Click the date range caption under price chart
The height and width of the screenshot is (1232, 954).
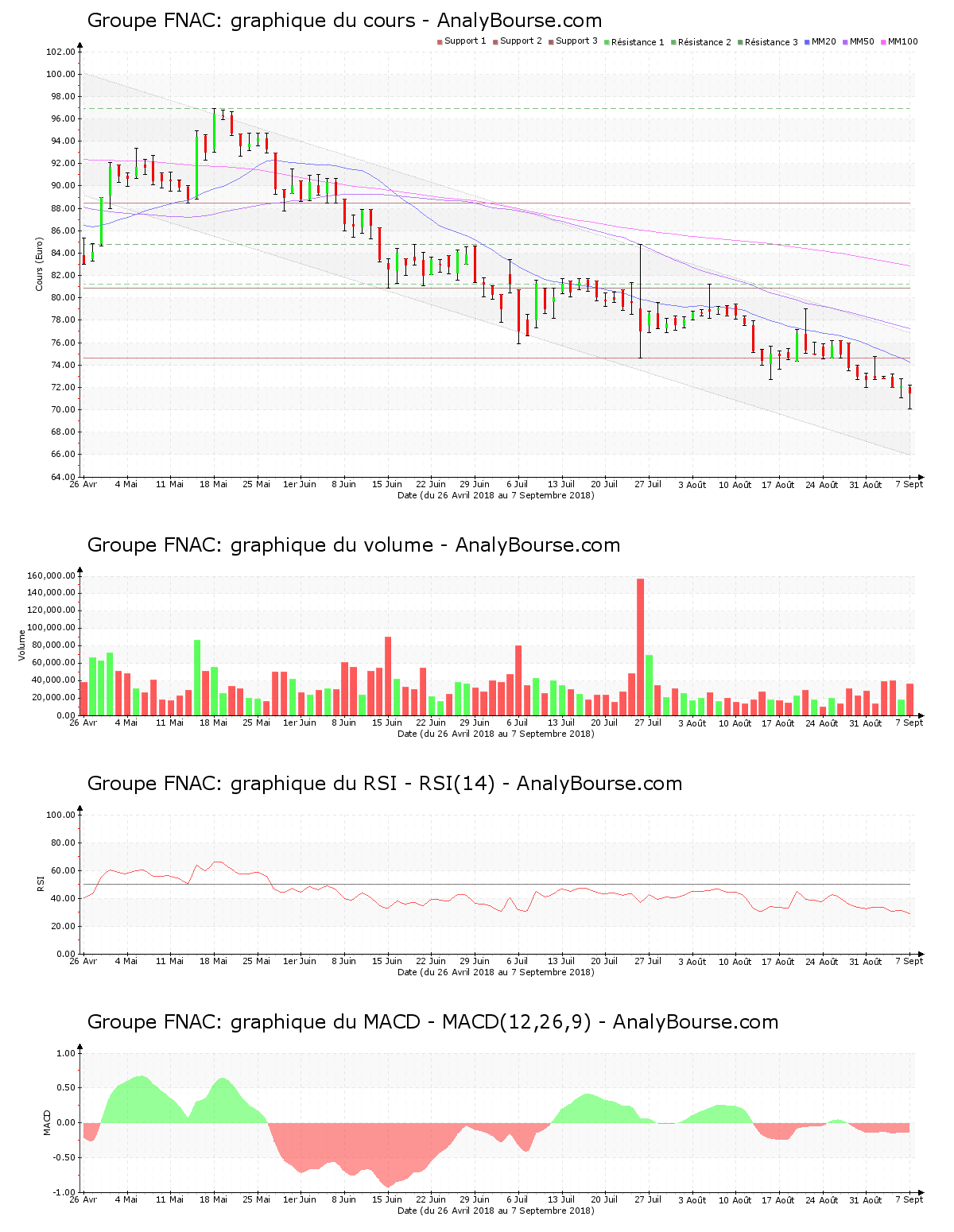click(496, 495)
